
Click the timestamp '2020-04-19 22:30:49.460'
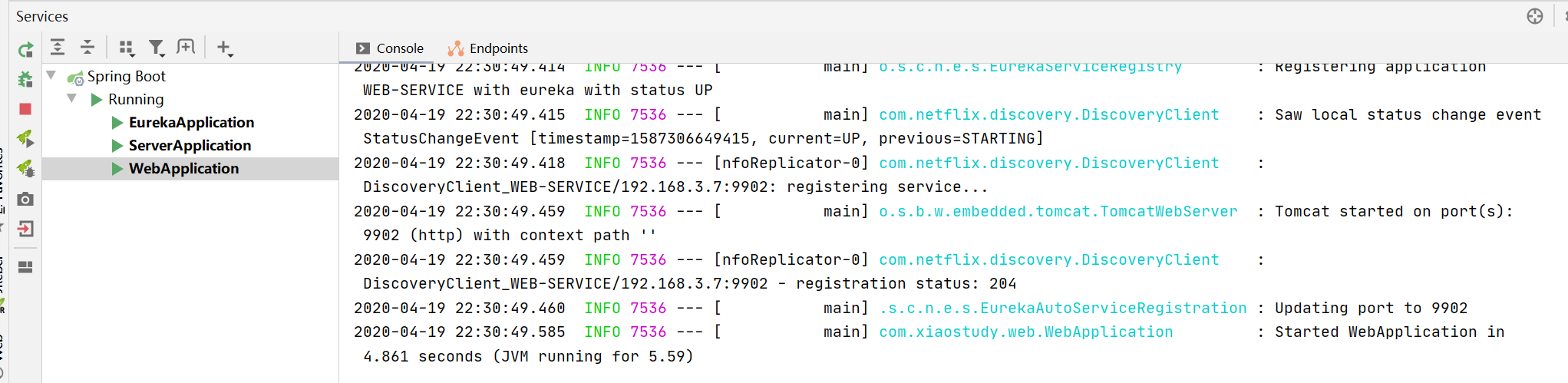click(459, 308)
